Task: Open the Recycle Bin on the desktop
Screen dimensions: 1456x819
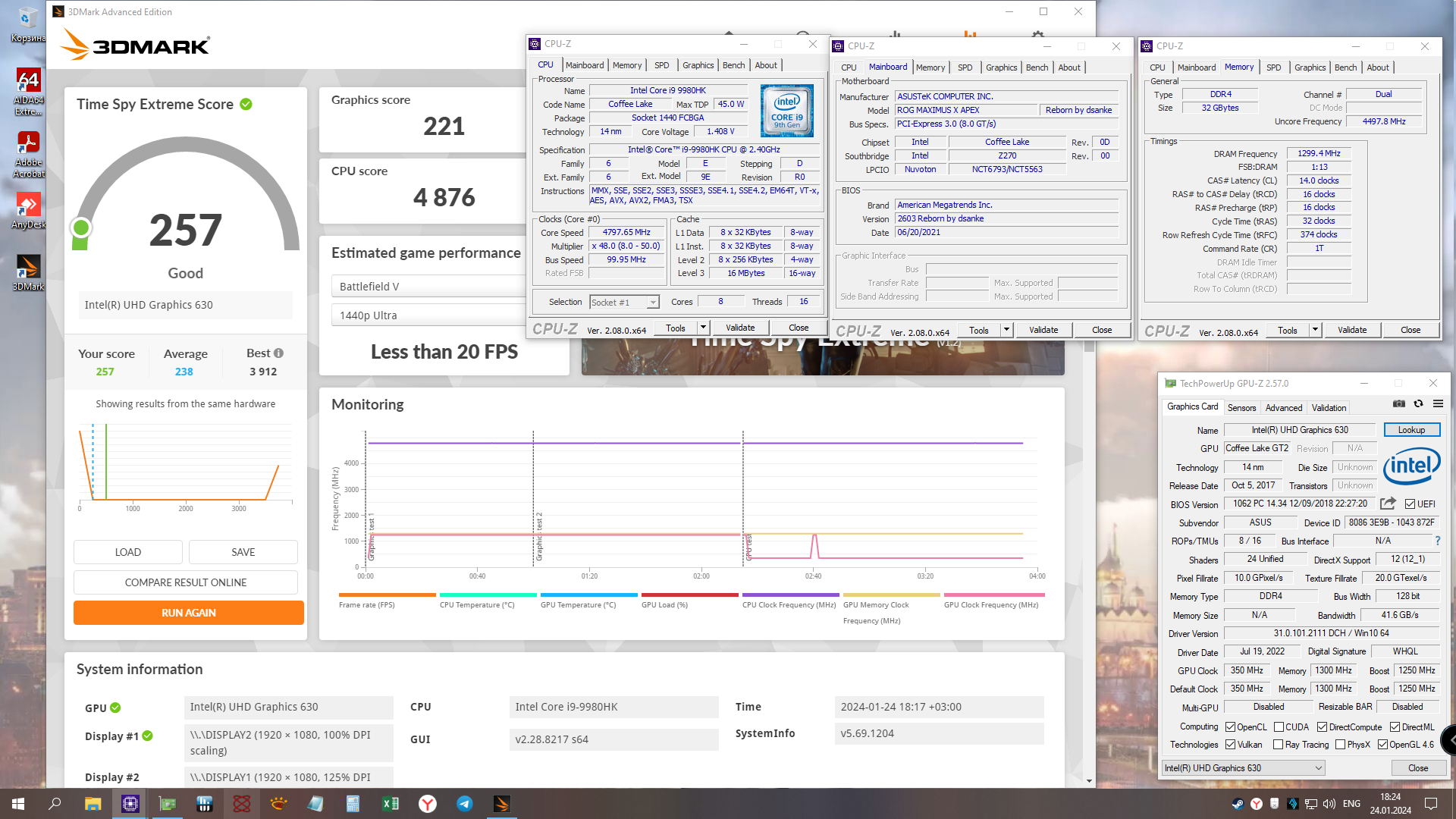Action: [28, 24]
